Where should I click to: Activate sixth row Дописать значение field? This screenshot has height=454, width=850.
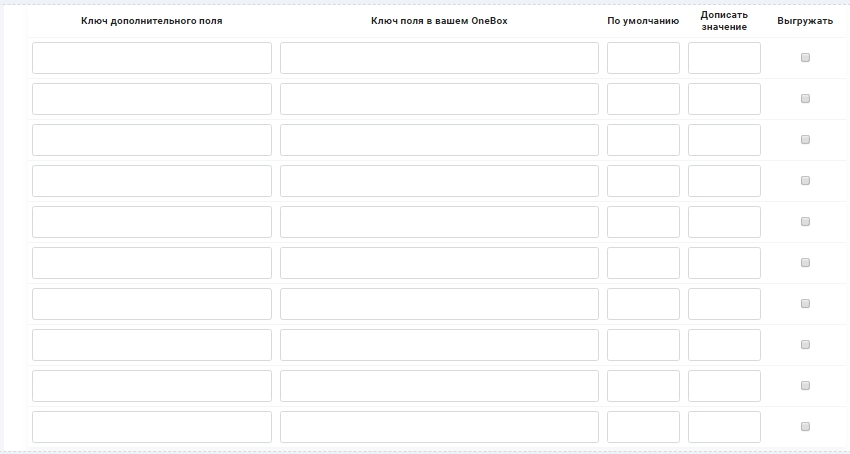pyautogui.click(x=724, y=263)
